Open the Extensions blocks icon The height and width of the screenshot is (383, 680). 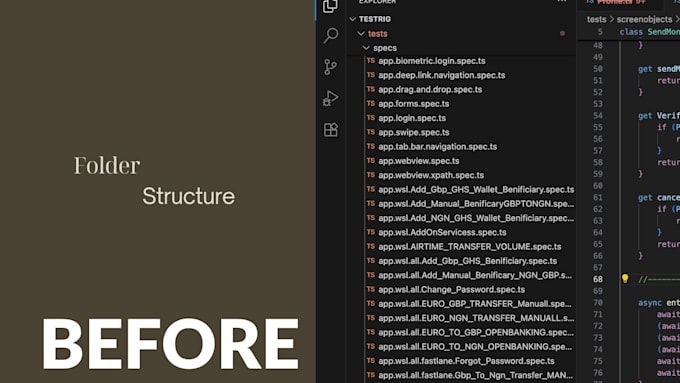point(330,129)
